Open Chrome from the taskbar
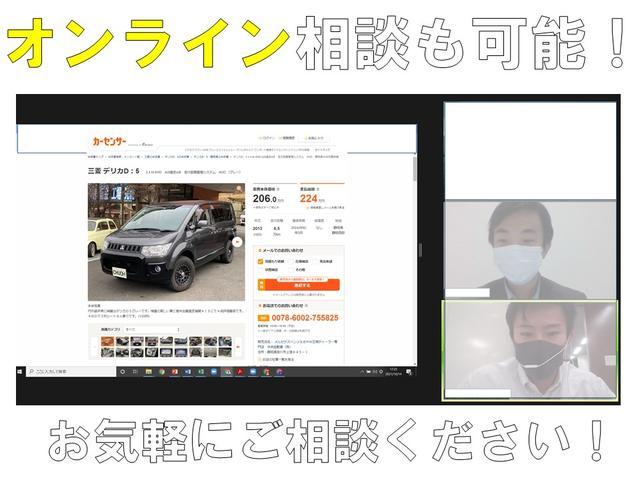Image resolution: width=640 pixels, height=480 pixels. pyautogui.click(x=160, y=371)
